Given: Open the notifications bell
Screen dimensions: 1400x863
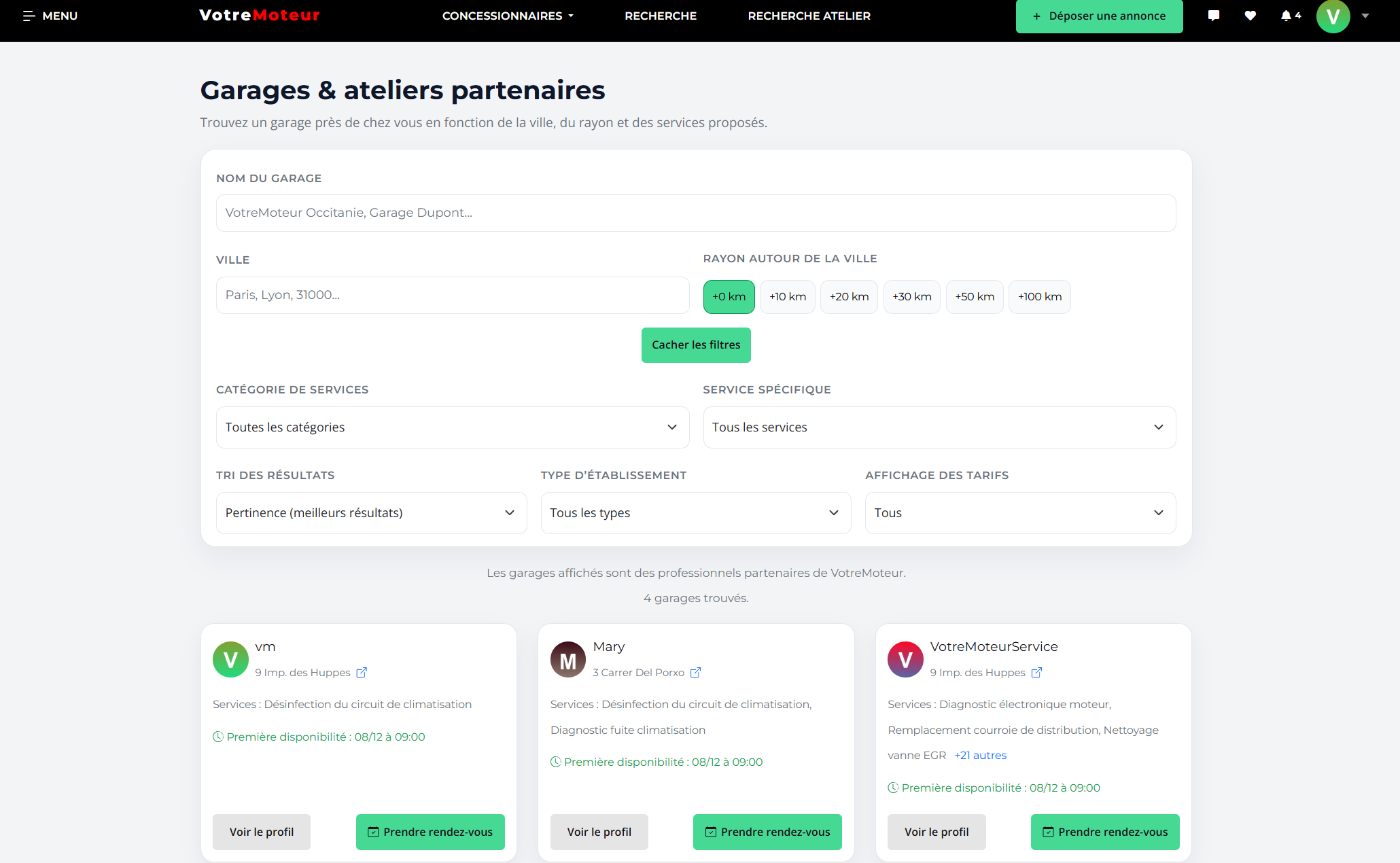Looking at the screenshot, I should point(1287,16).
